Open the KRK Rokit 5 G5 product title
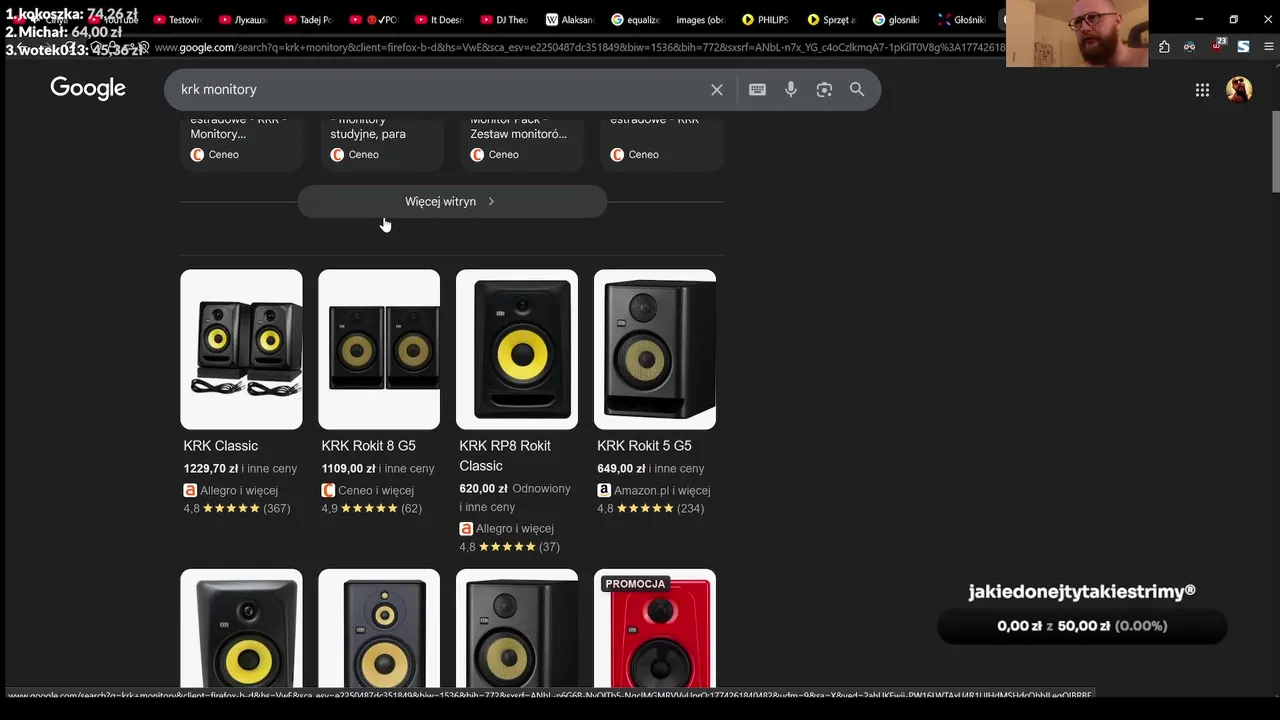This screenshot has height=720, width=1280. click(x=644, y=446)
